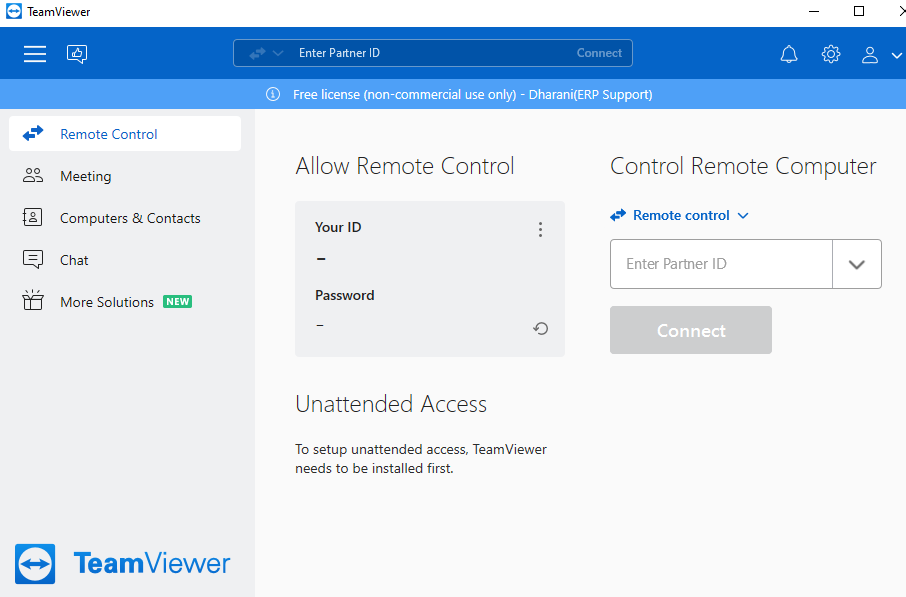Viewport: 906px width, 597px height.
Task: Open the hamburger menu
Action: tap(35, 54)
